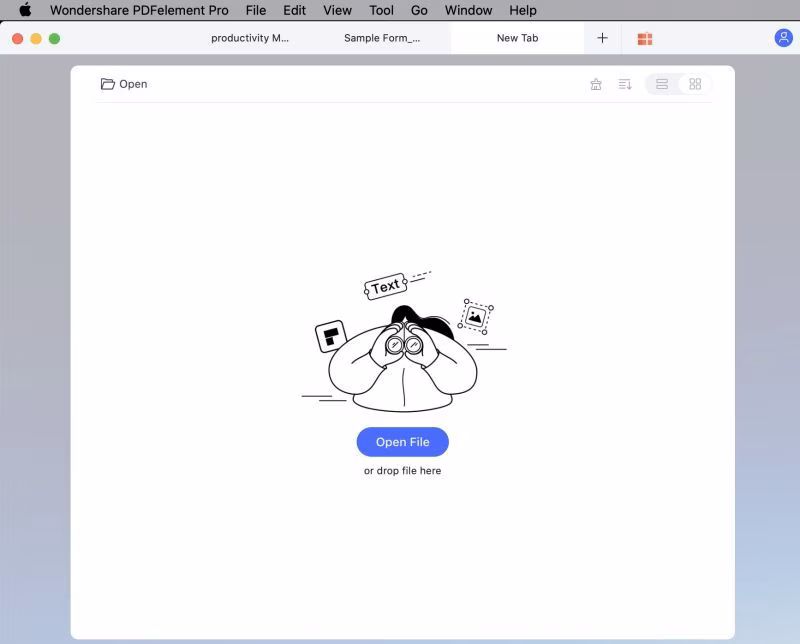Click the binoculars illustration drop area
The height and width of the screenshot is (644, 800).
click(x=404, y=341)
